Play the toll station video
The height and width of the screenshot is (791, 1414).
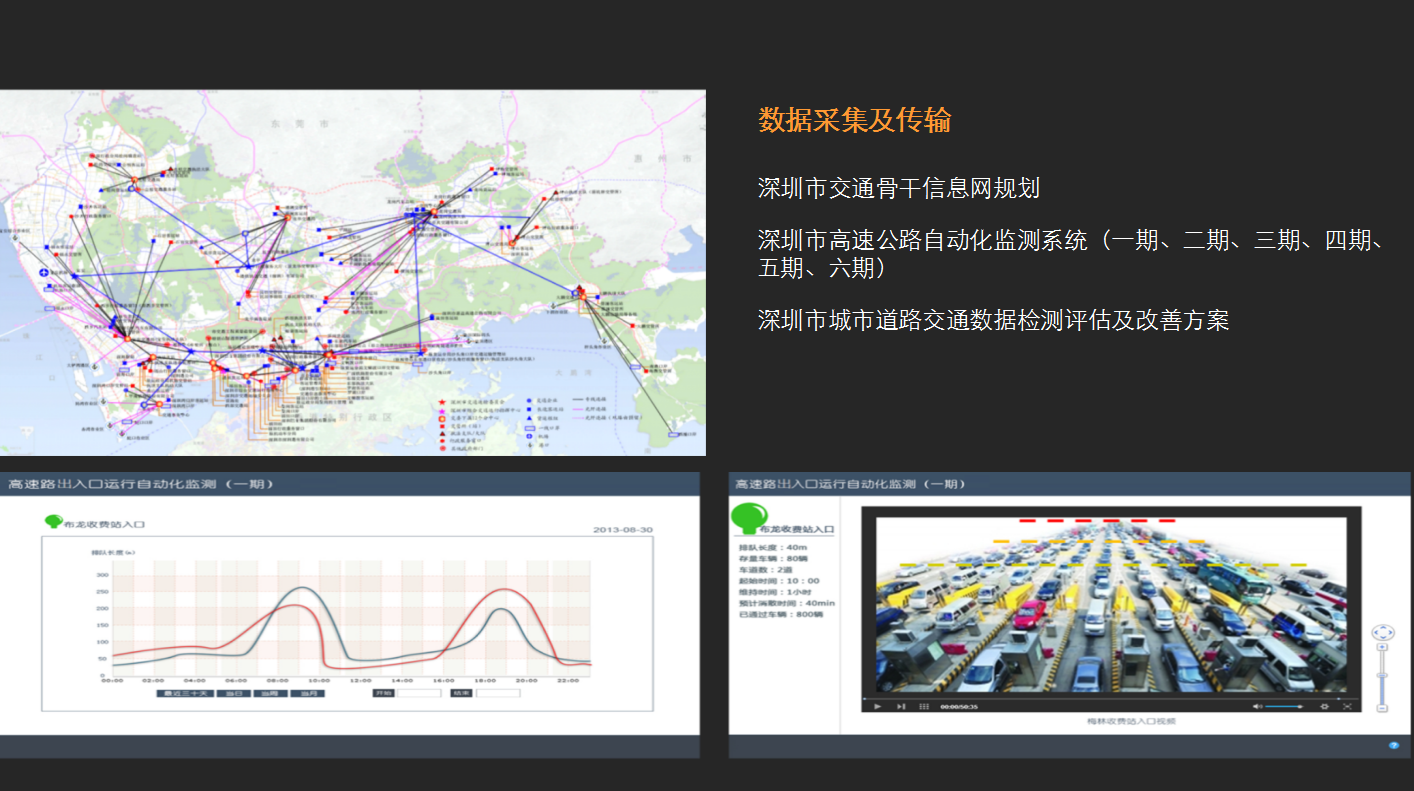click(x=878, y=706)
